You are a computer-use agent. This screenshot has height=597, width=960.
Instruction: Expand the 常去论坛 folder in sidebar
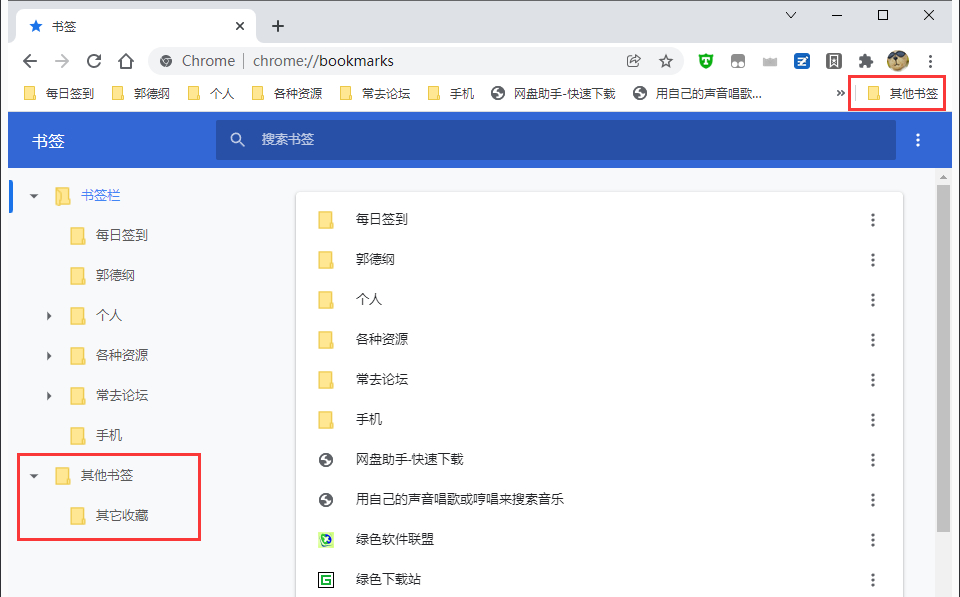pyautogui.click(x=49, y=396)
